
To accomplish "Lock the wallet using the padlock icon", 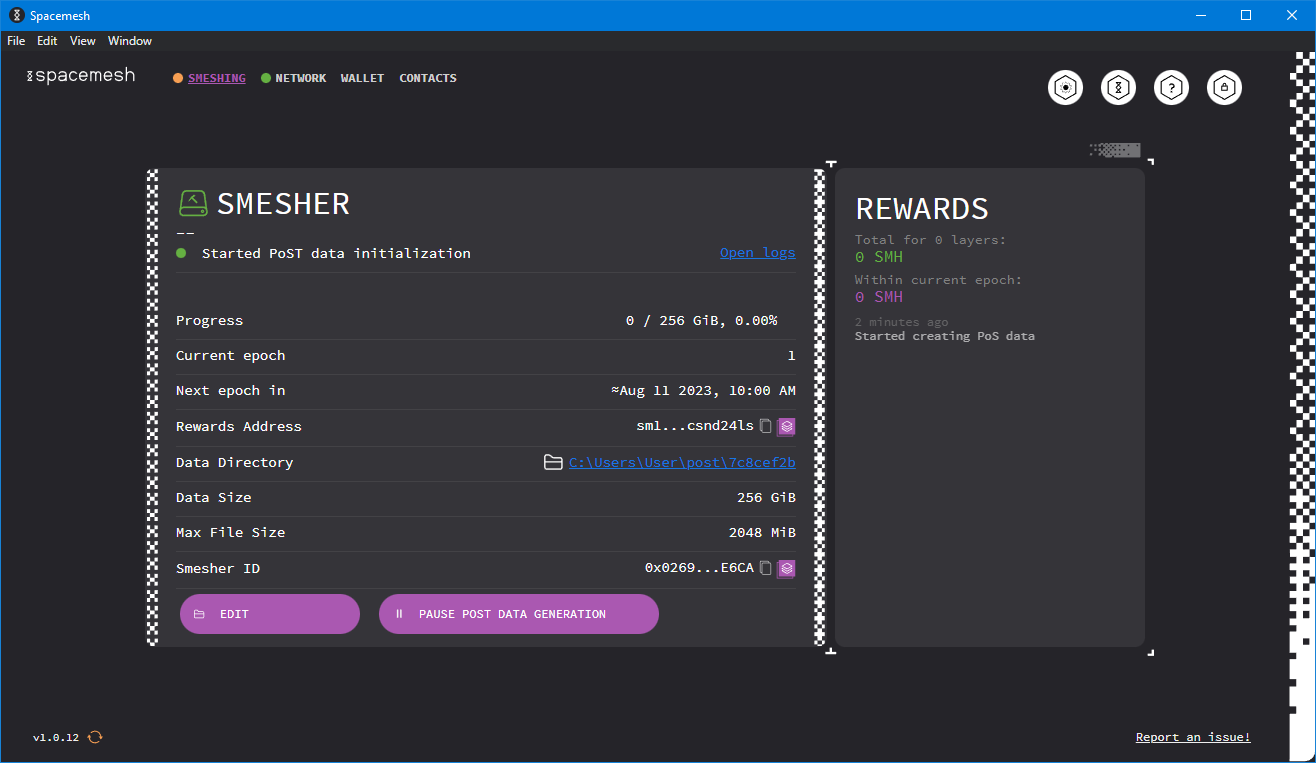I will coord(1225,88).
